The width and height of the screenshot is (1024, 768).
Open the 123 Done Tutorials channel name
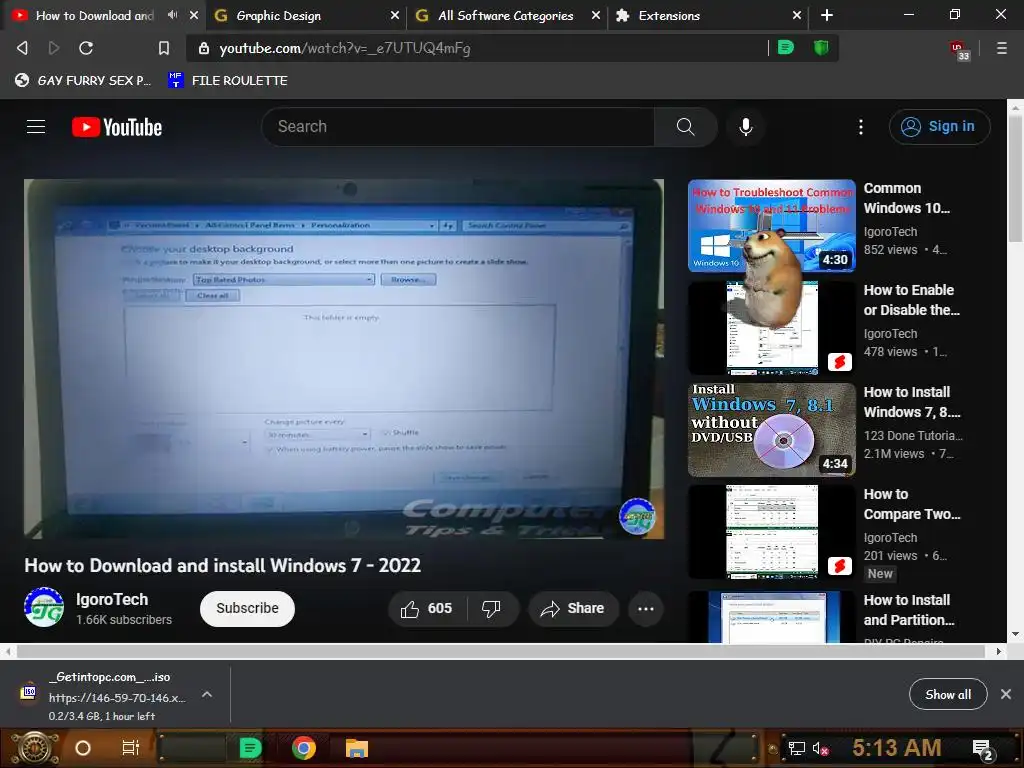pos(912,436)
